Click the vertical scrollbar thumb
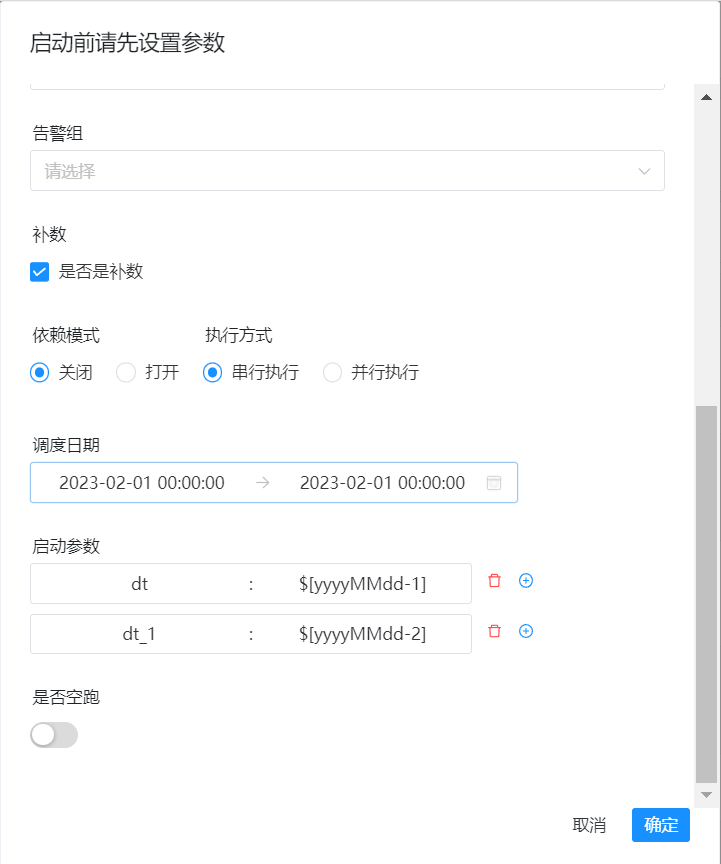The width and height of the screenshot is (721, 864). point(706,594)
